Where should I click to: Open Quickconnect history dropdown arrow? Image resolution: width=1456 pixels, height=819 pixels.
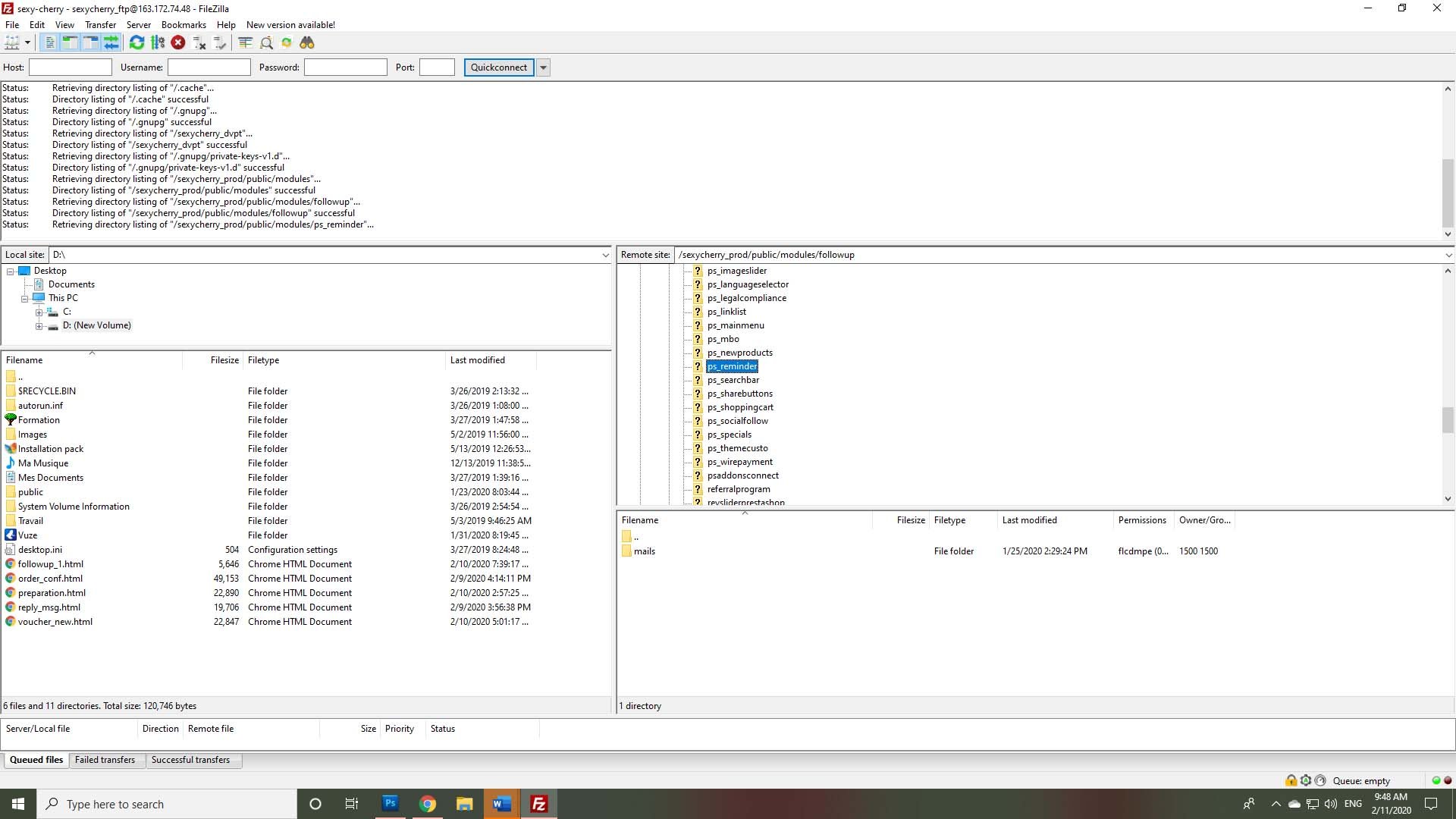(543, 67)
